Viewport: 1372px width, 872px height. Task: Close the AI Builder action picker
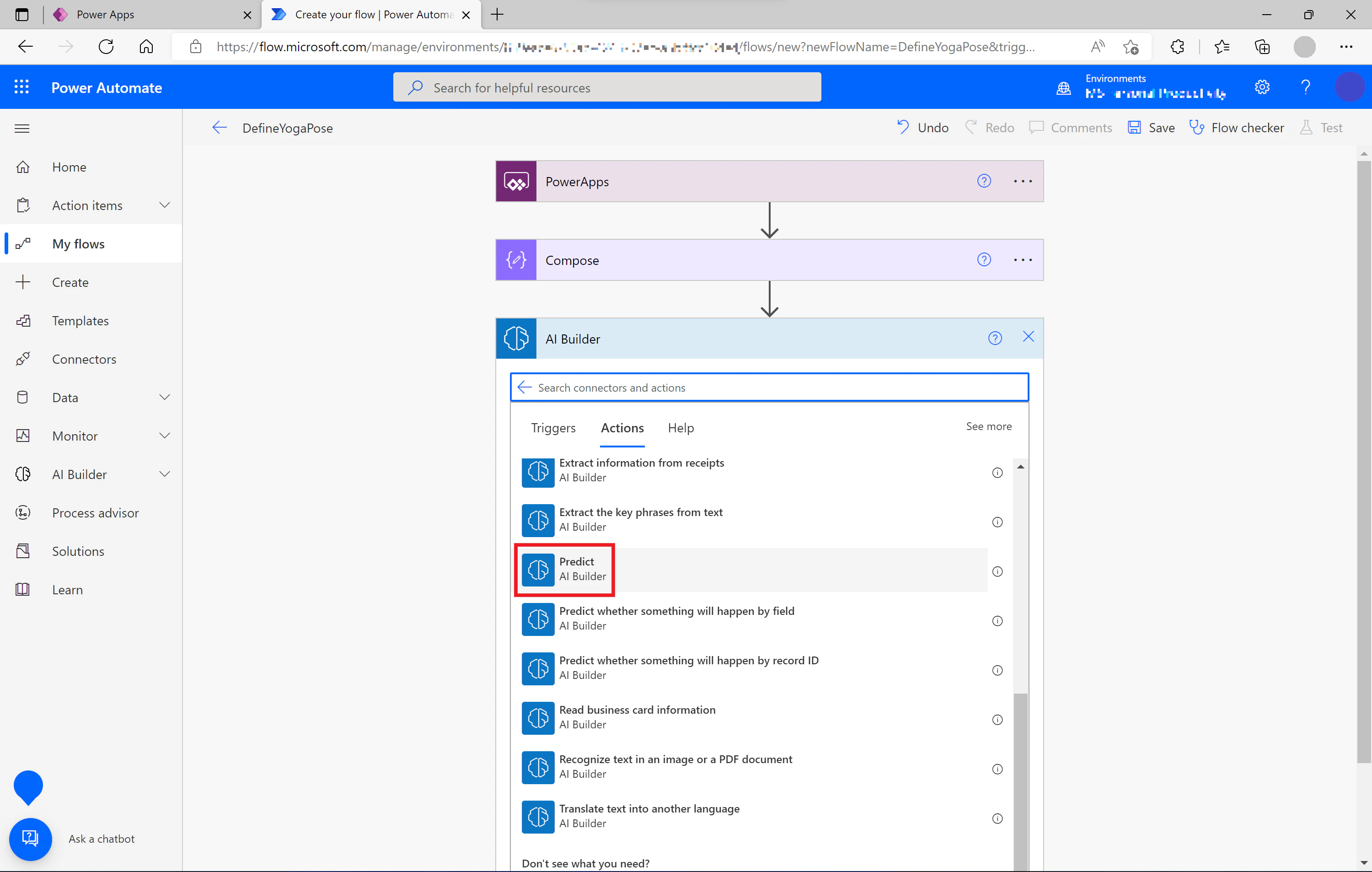pos(1029,337)
